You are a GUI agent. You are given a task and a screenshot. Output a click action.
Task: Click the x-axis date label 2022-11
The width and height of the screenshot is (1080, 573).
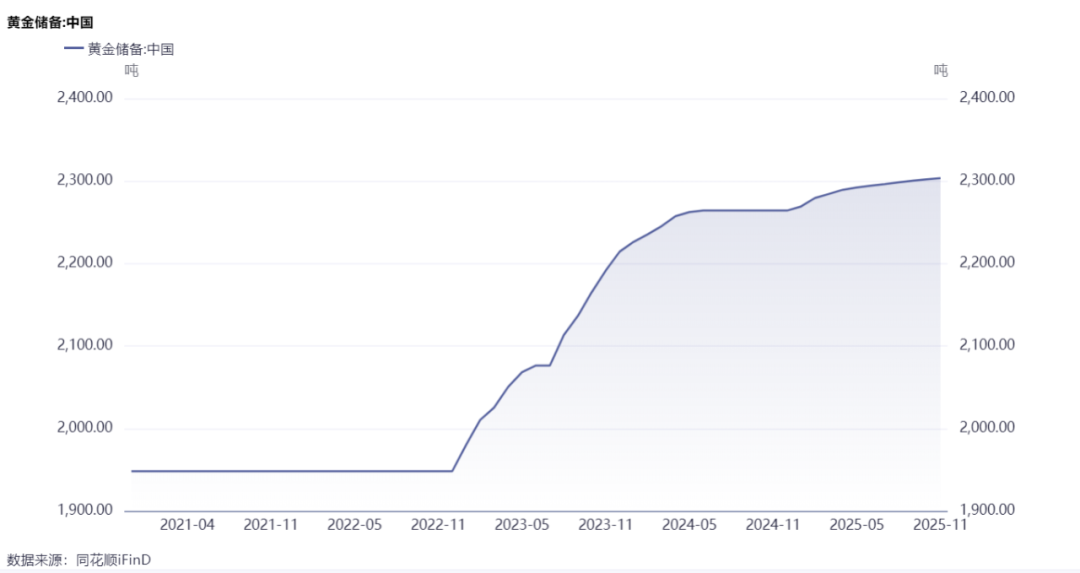[438, 525]
